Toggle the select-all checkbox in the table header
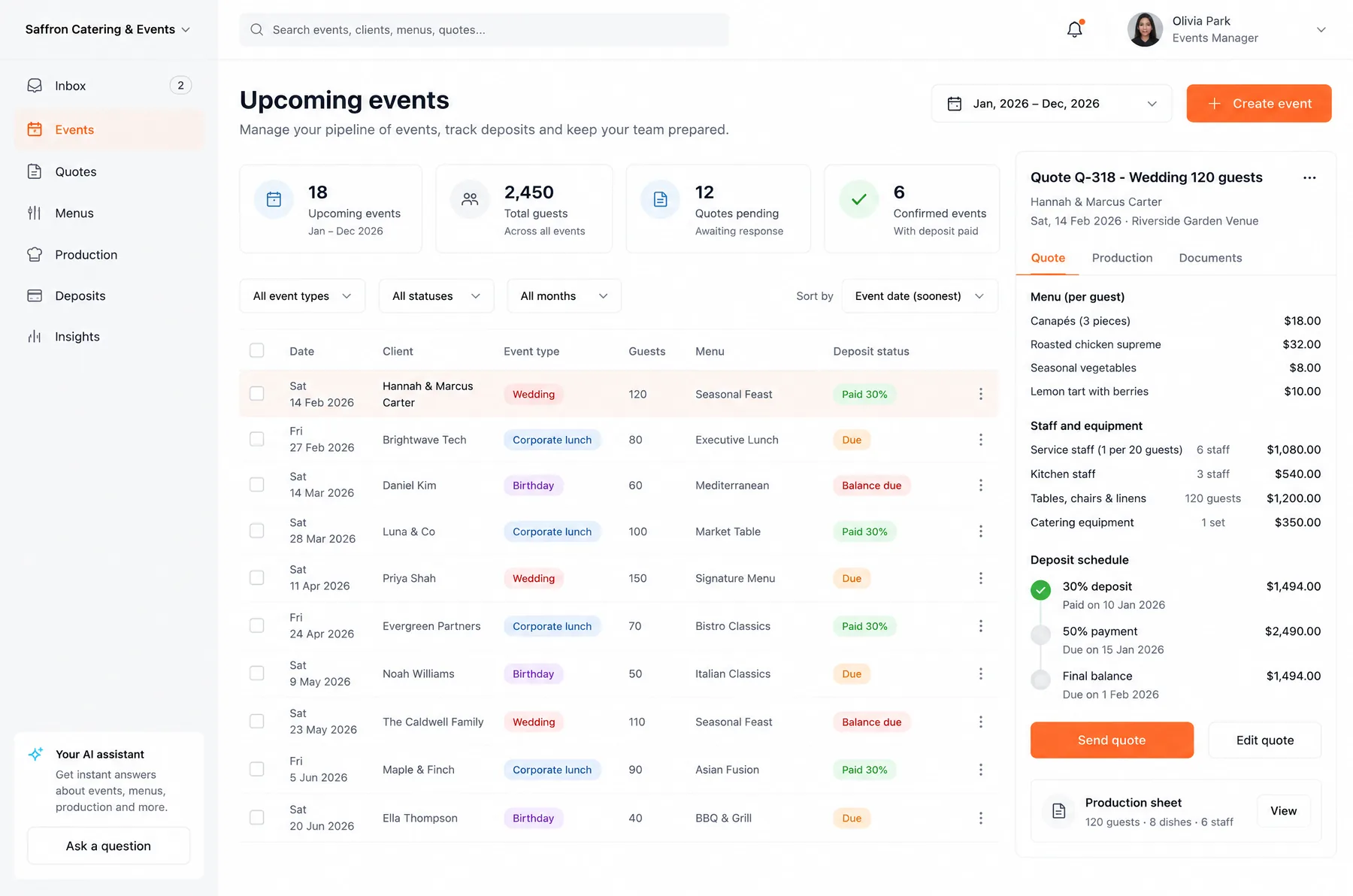Viewport: 1353px width, 896px height. point(257,350)
